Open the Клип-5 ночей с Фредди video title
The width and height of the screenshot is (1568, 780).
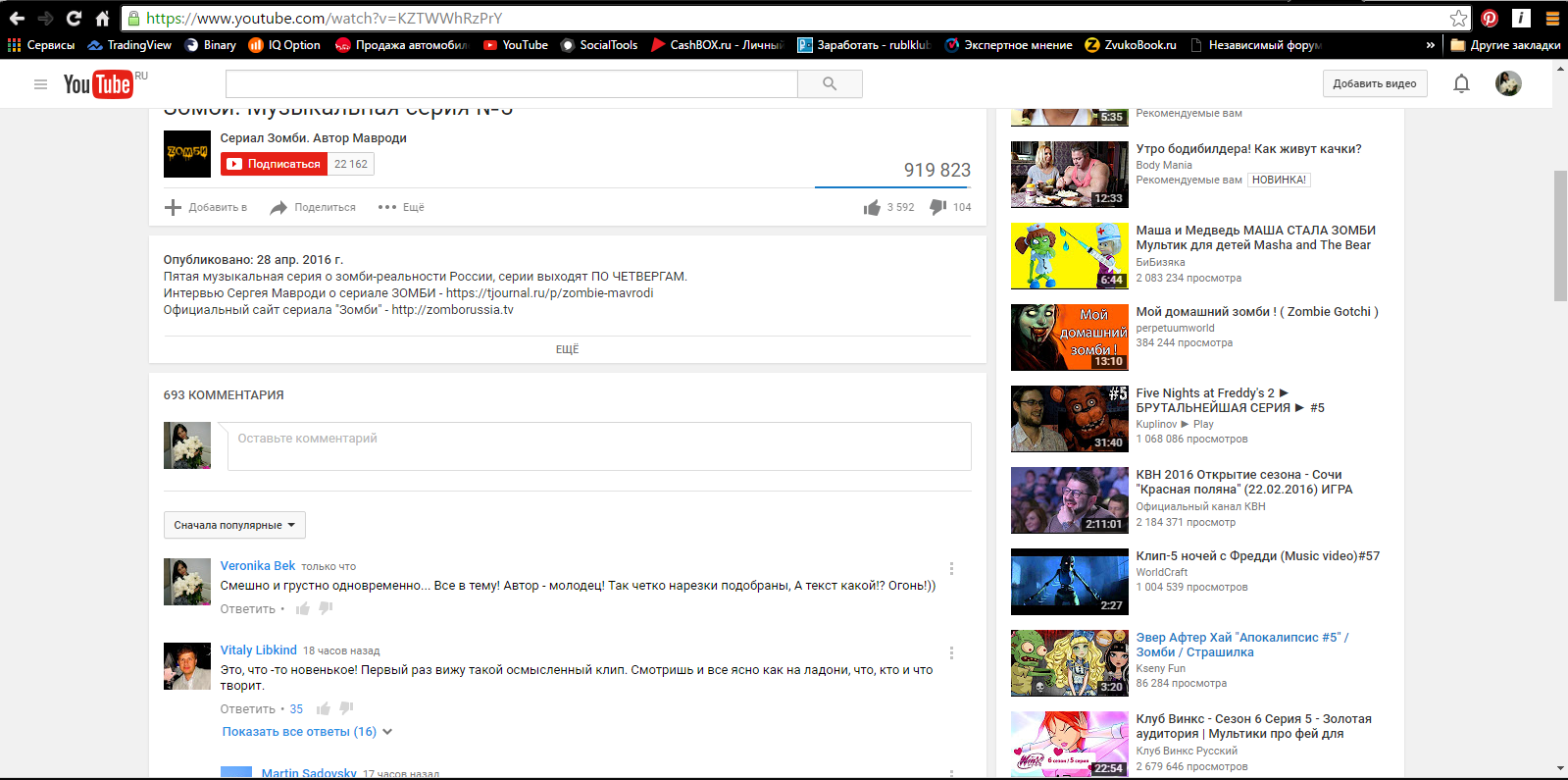click(1258, 556)
